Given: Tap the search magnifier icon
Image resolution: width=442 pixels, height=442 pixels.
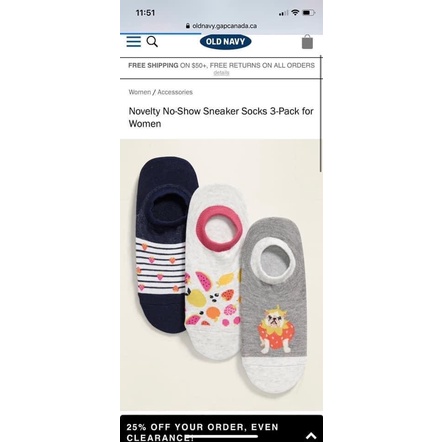Looking at the screenshot, I should pos(152,42).
